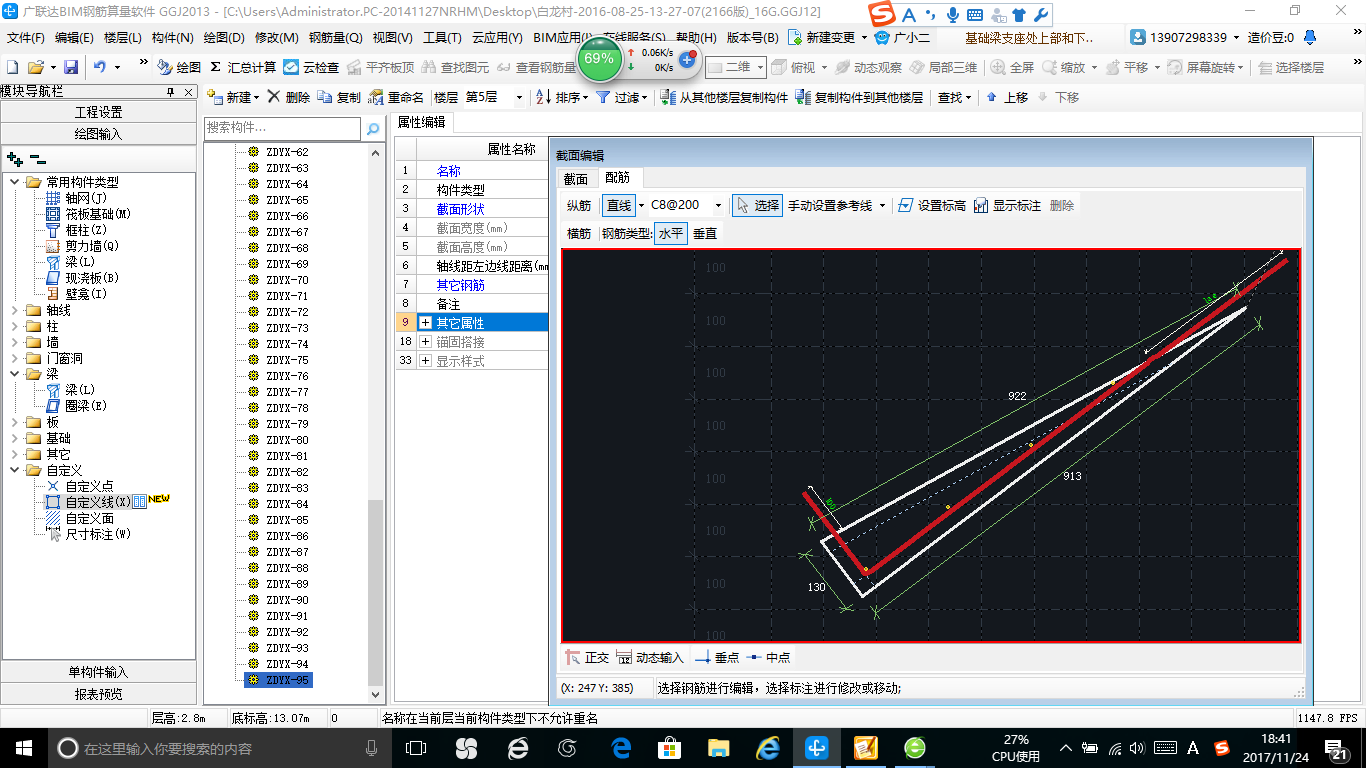The width and height of the screenshot is (1366, 768).
Task: Open the 绘图 drawing tool
Action: [179, 67]
